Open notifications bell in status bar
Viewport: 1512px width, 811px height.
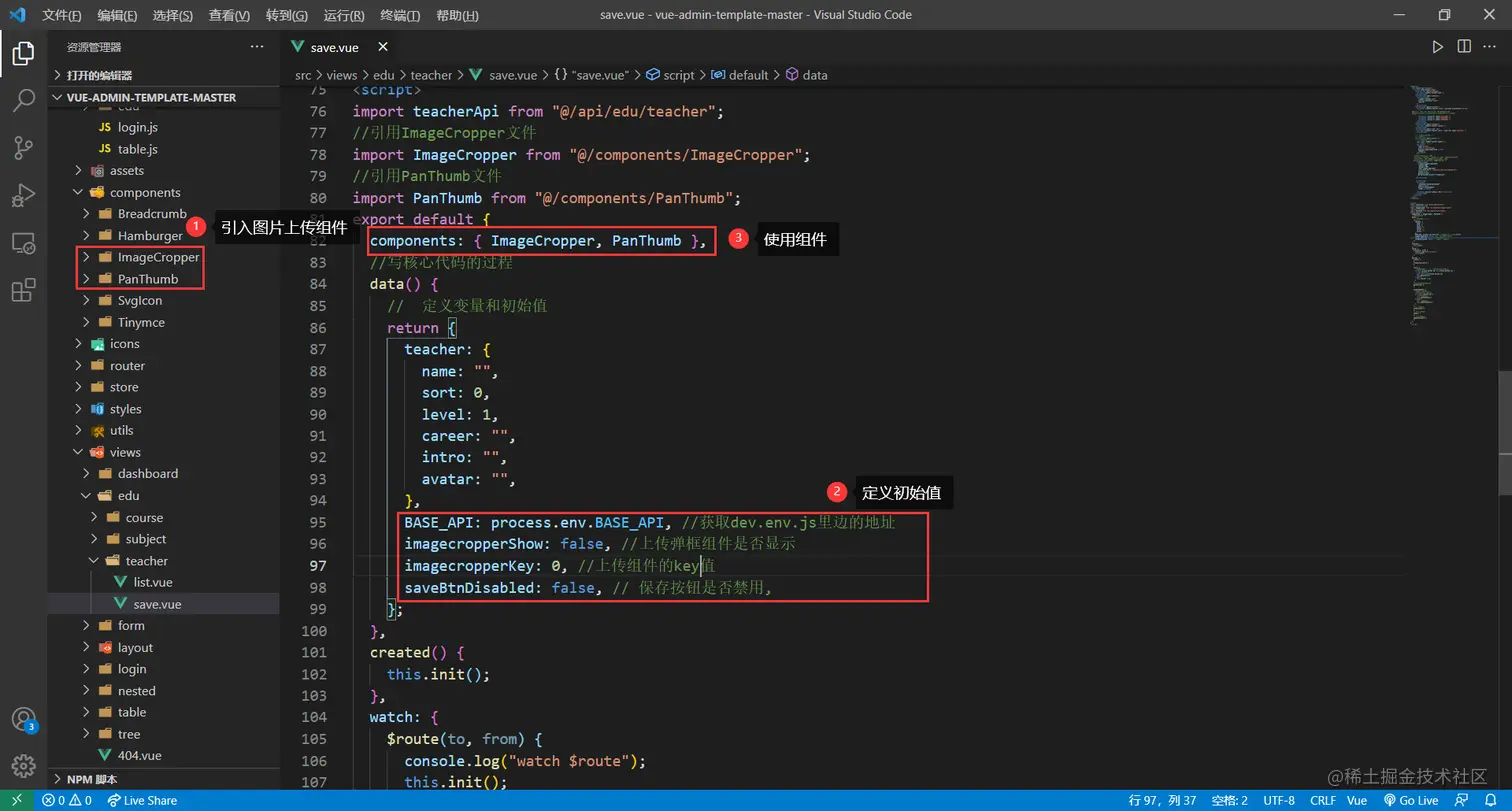point(1490,801)
